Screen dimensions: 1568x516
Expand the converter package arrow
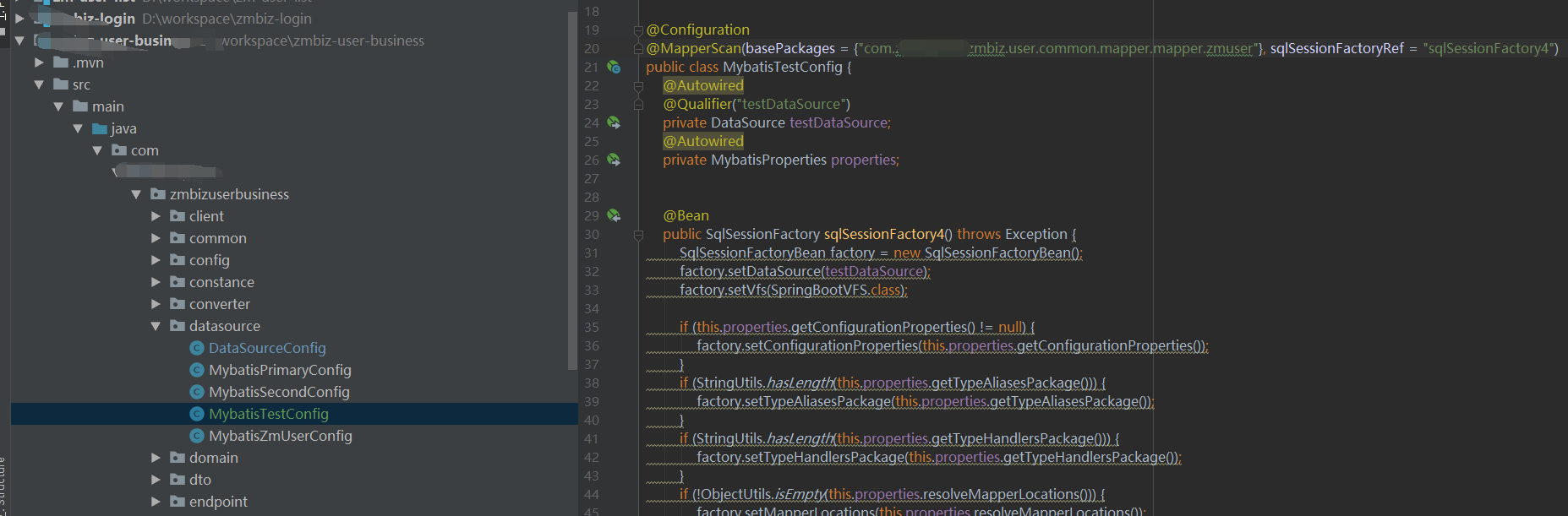(156, 304)
